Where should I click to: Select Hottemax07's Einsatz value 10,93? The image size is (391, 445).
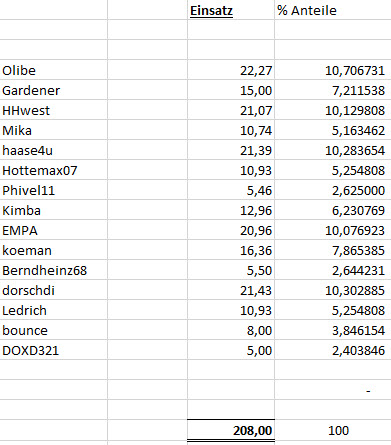(231, 170)
